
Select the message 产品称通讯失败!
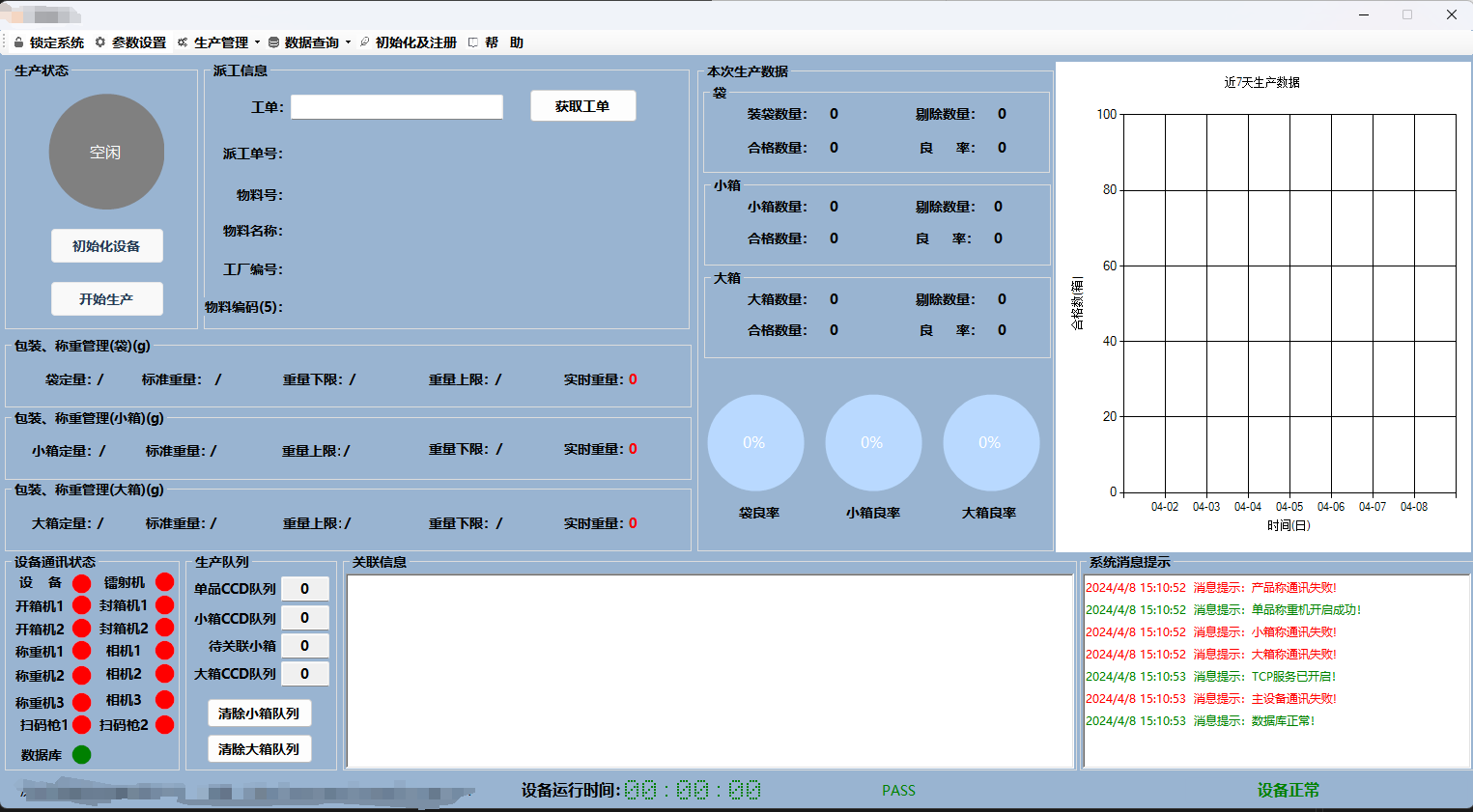[1211, 588]
